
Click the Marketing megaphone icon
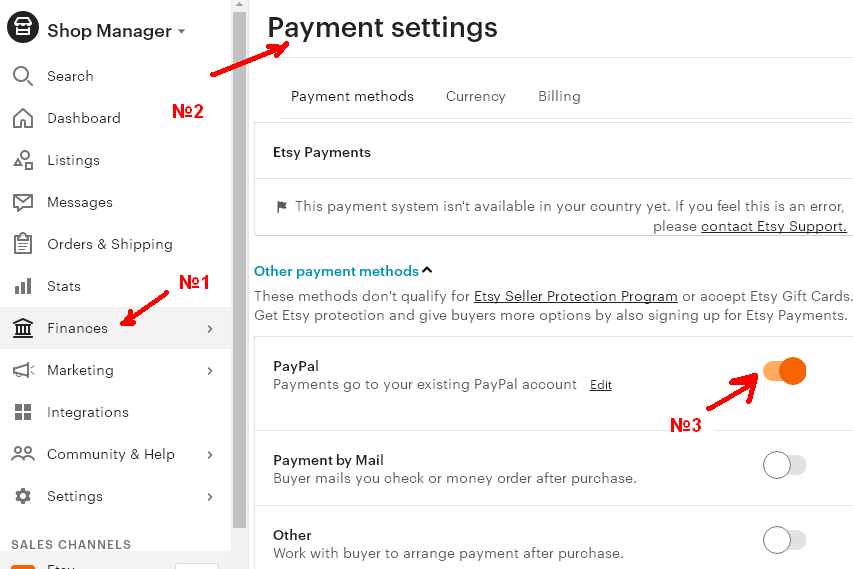click(x=23, y=370)
